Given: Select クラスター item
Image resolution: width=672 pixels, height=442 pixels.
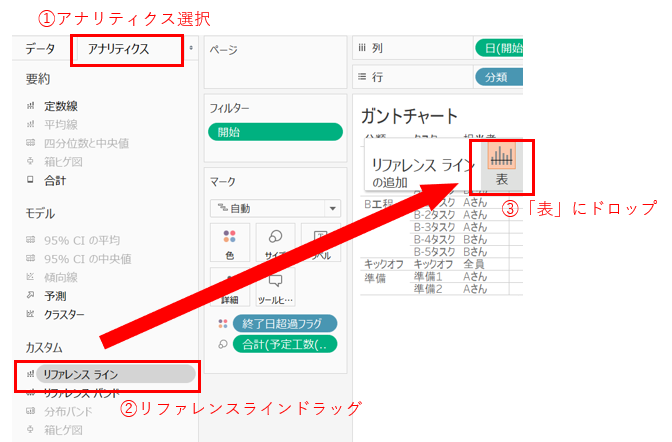Looking at the screenshot, I should pos(64,315).
